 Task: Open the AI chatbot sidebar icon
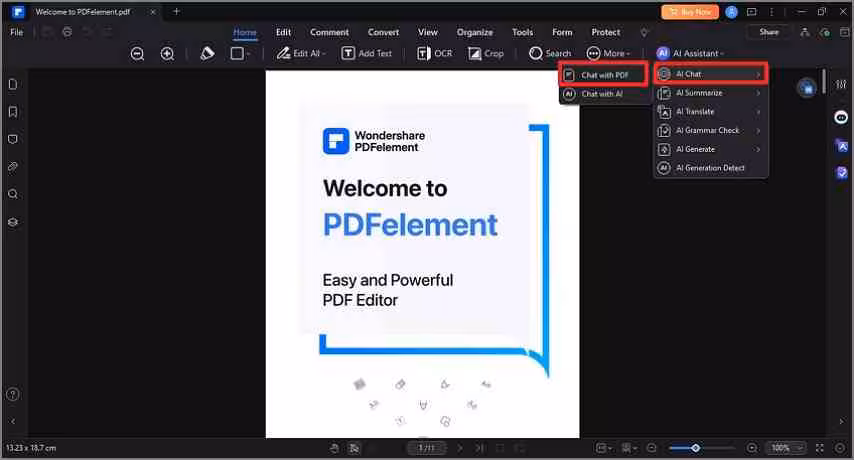(x=841, y=118)
